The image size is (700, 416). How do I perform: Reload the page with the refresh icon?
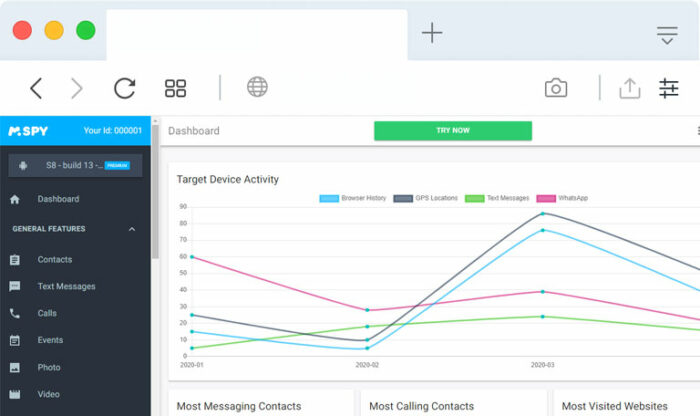click(x=125, y=88)
